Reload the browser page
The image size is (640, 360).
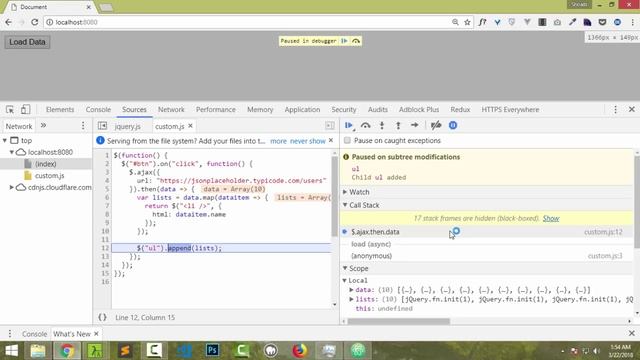pos(34,22)
